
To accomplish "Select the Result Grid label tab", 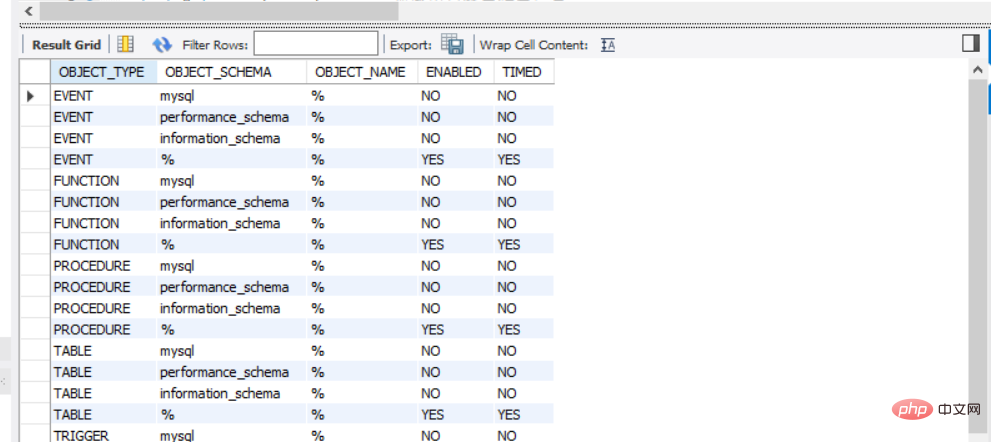I will click(66, 45).
